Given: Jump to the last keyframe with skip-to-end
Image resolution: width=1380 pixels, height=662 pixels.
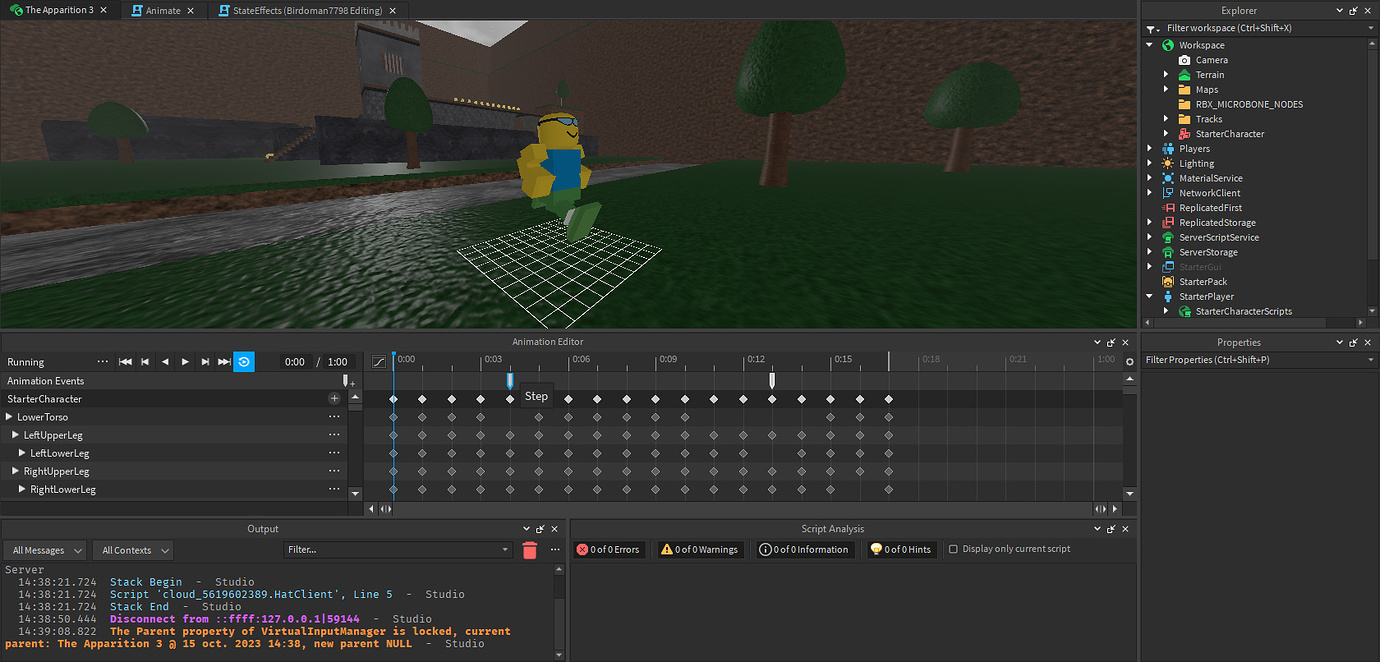Looking at the screenshot, I should tap(223, 362).
